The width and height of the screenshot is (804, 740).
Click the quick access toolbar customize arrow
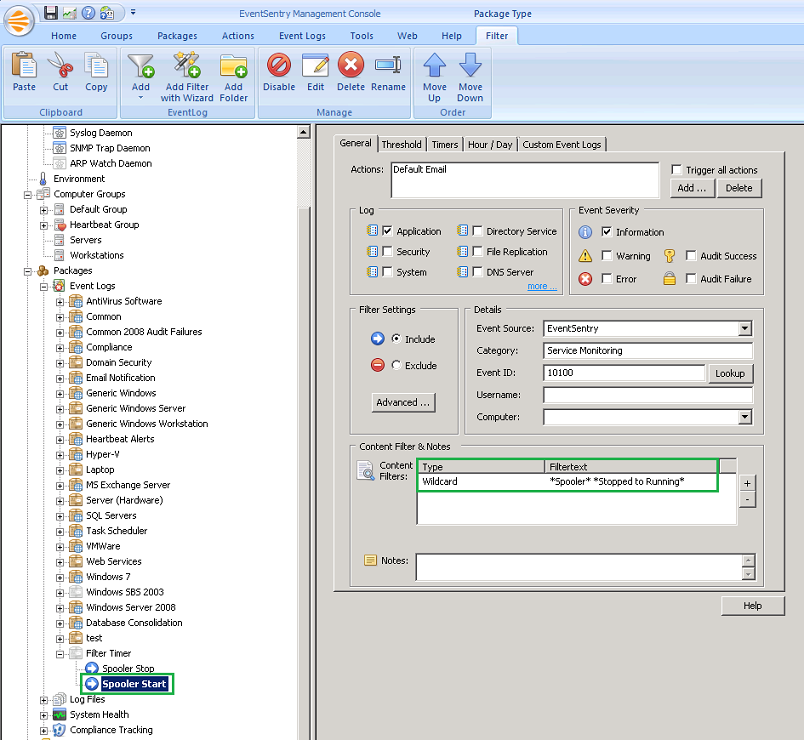pyautogui.click(x=133, y=12)
